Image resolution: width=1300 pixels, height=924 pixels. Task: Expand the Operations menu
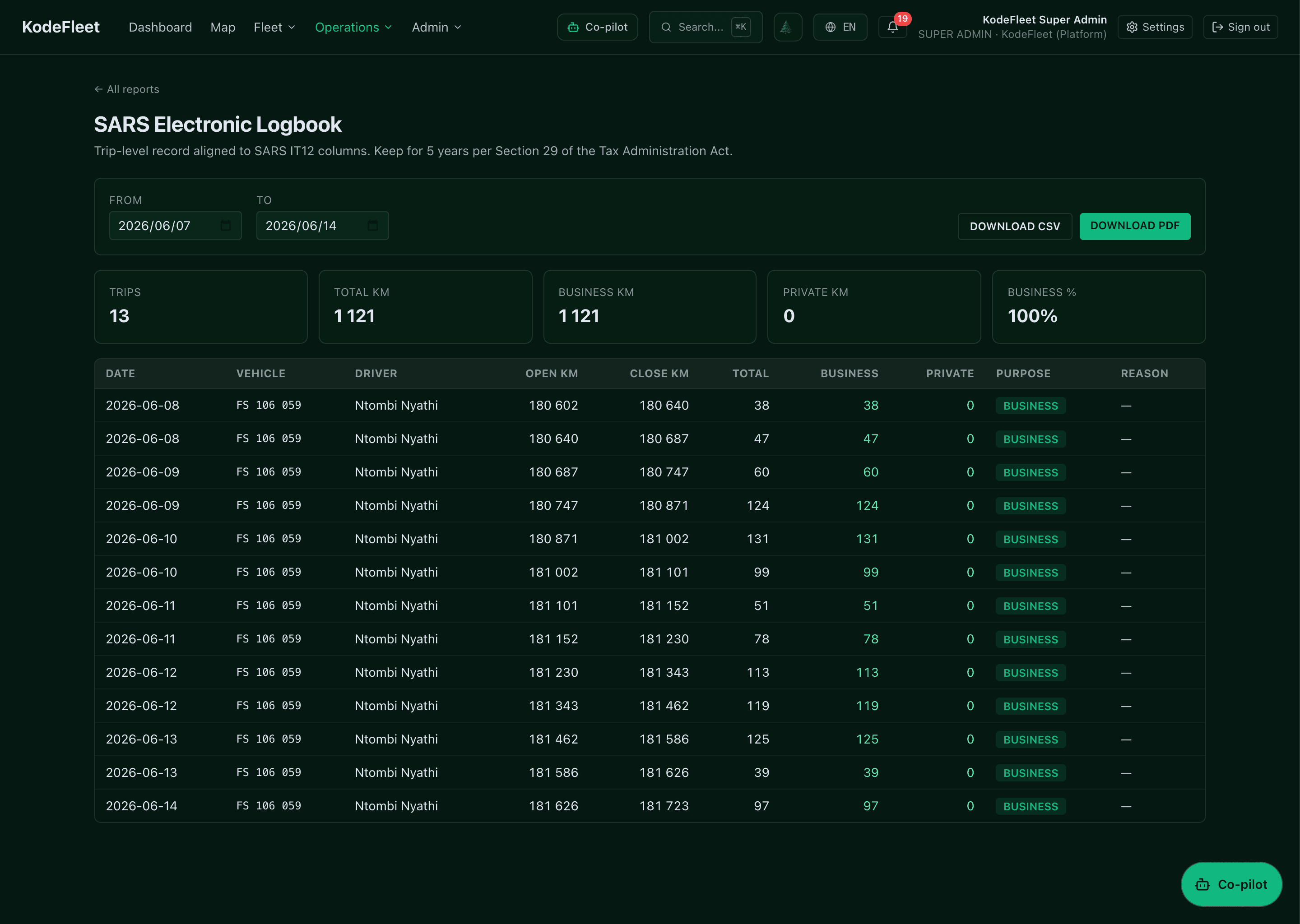pos(353,28)
